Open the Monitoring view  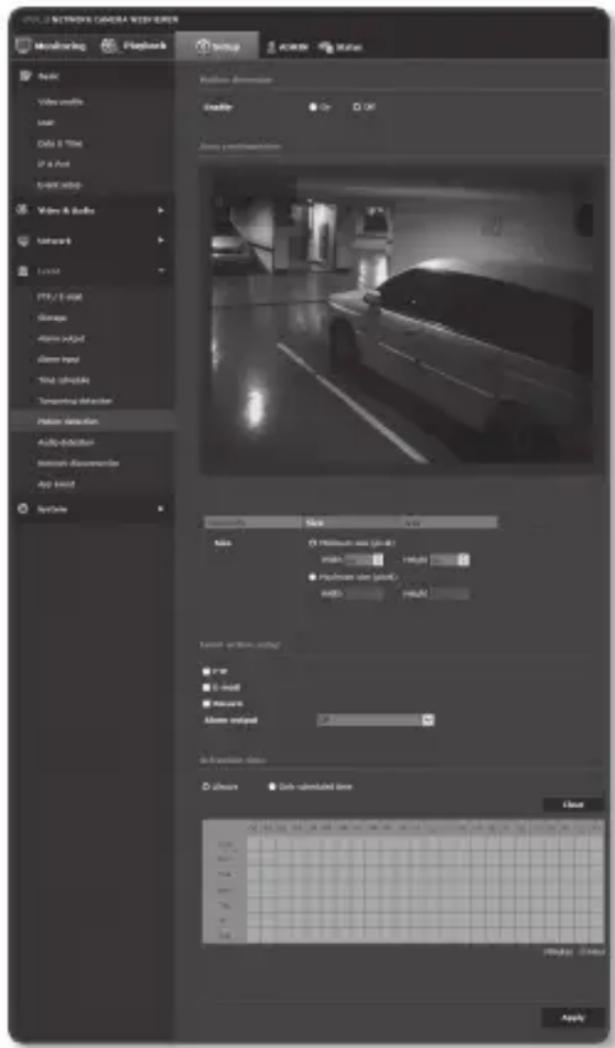[x=51, y=46]
